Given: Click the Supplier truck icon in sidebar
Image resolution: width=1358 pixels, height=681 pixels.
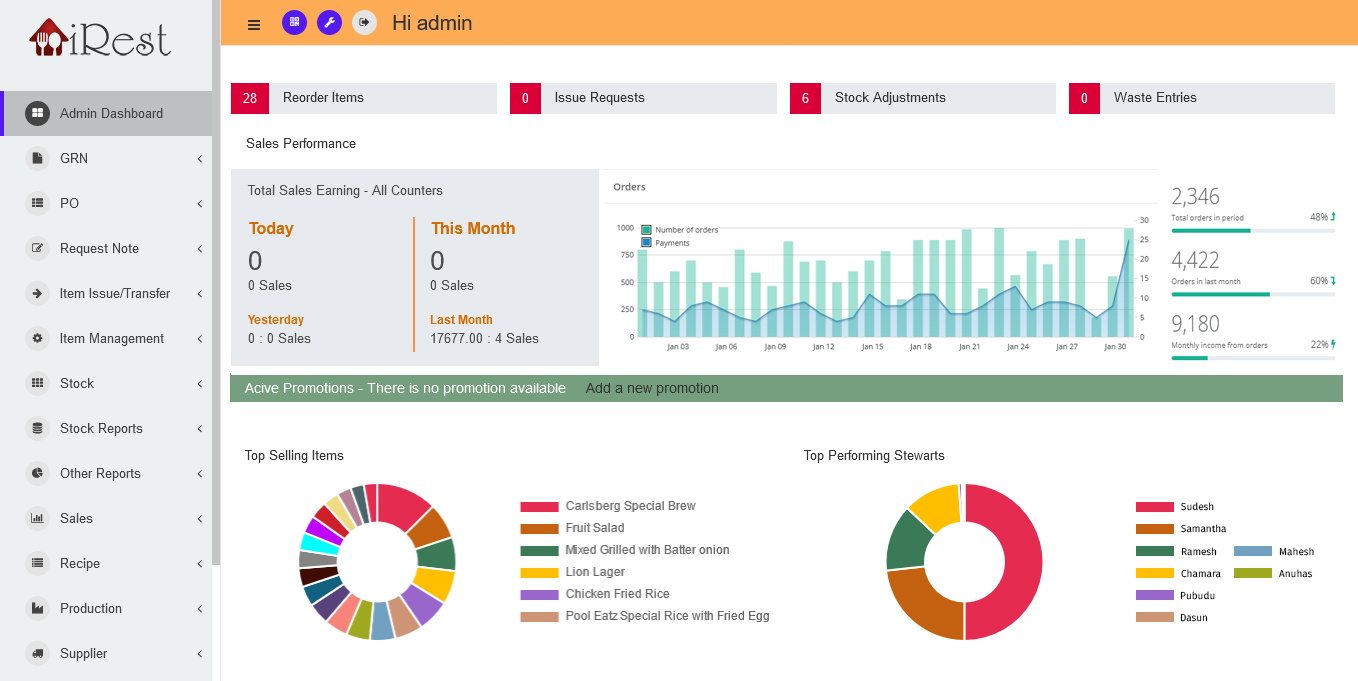Looking at the screenshot, I should coord(37,653).
